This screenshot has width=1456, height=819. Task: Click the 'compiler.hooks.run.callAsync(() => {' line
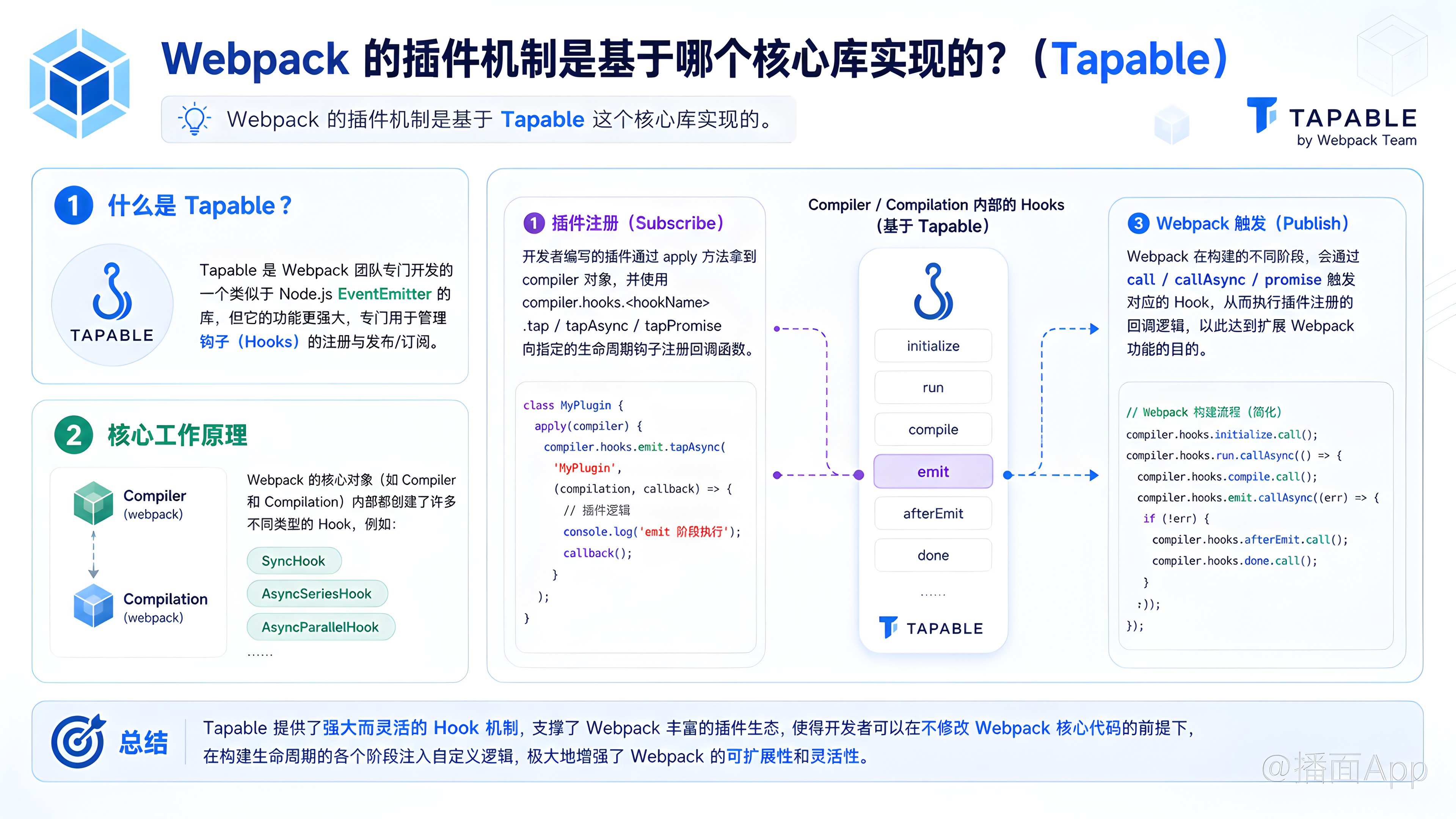click(x=1234, y=455)
